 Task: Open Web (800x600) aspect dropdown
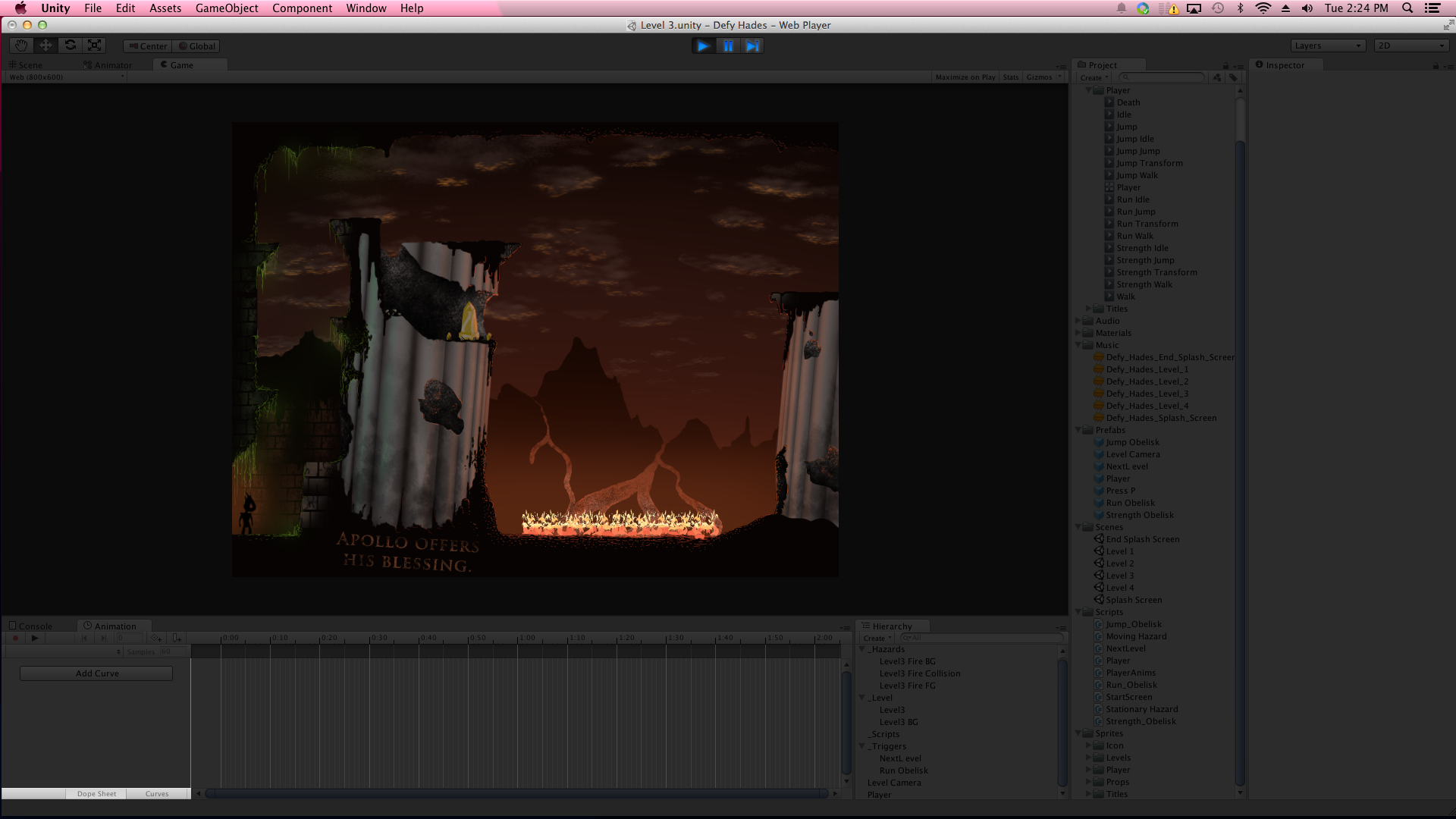[x=66, y=77]
